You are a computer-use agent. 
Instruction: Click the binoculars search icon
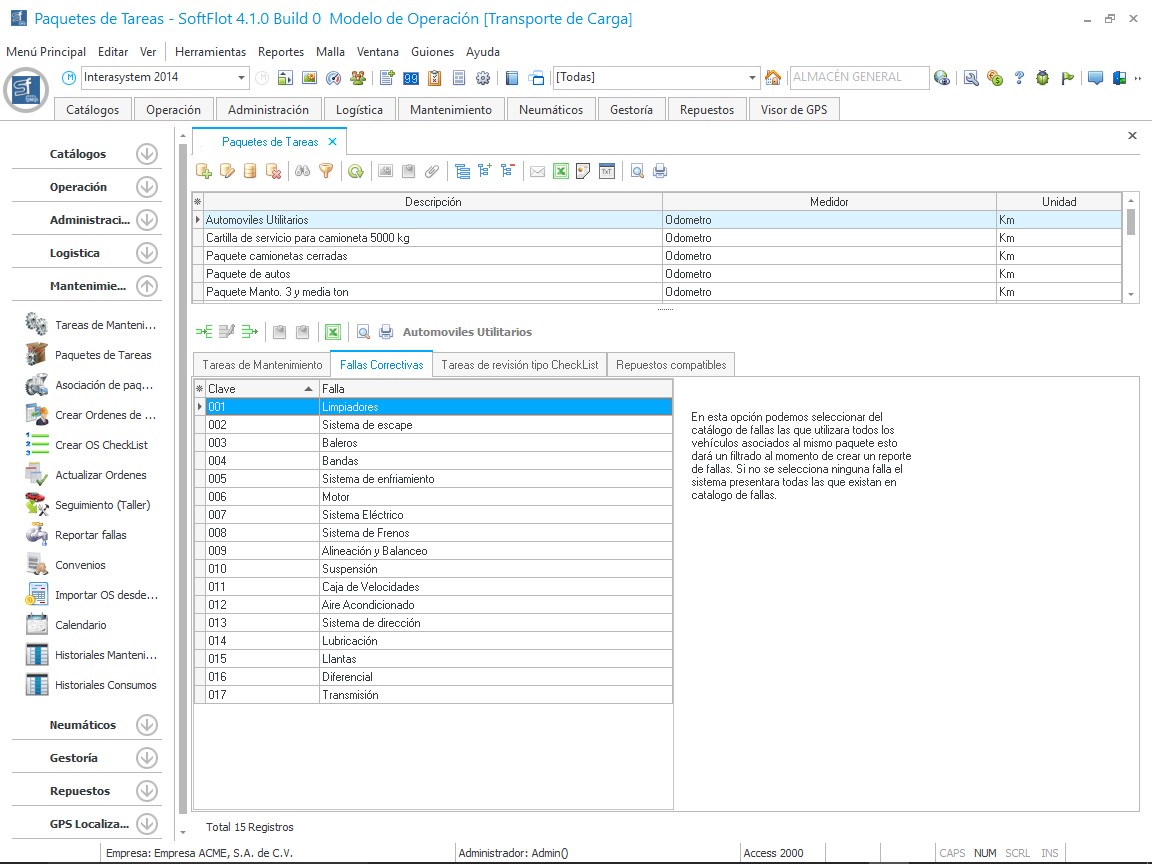(x=303, y=172)
